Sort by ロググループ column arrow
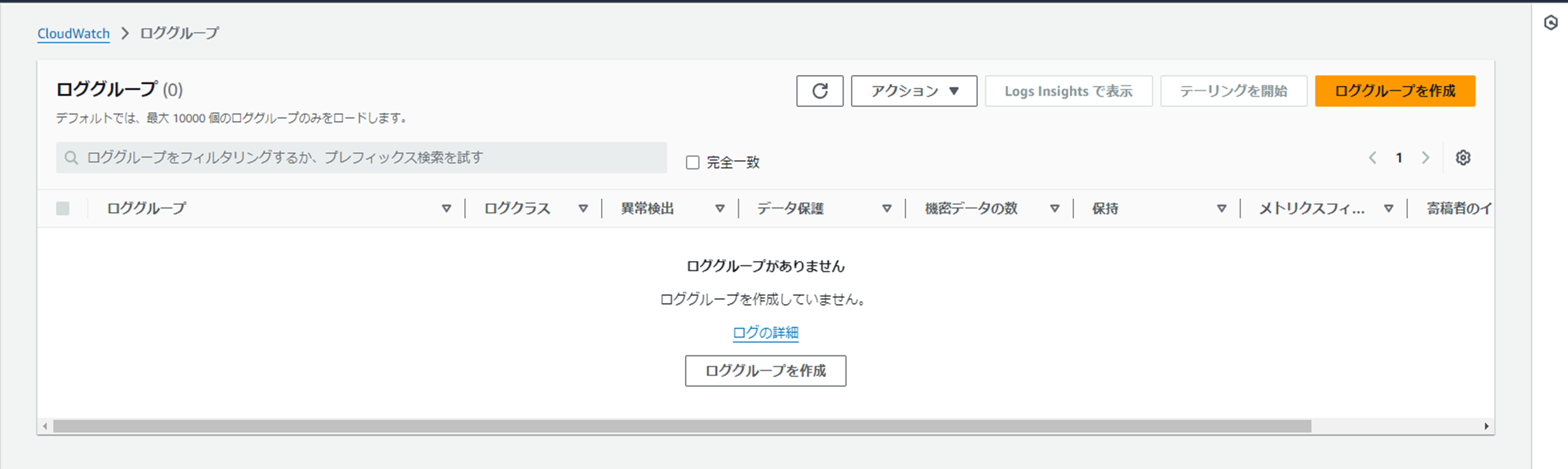The image size is (1568, 469). pos(446,208)
